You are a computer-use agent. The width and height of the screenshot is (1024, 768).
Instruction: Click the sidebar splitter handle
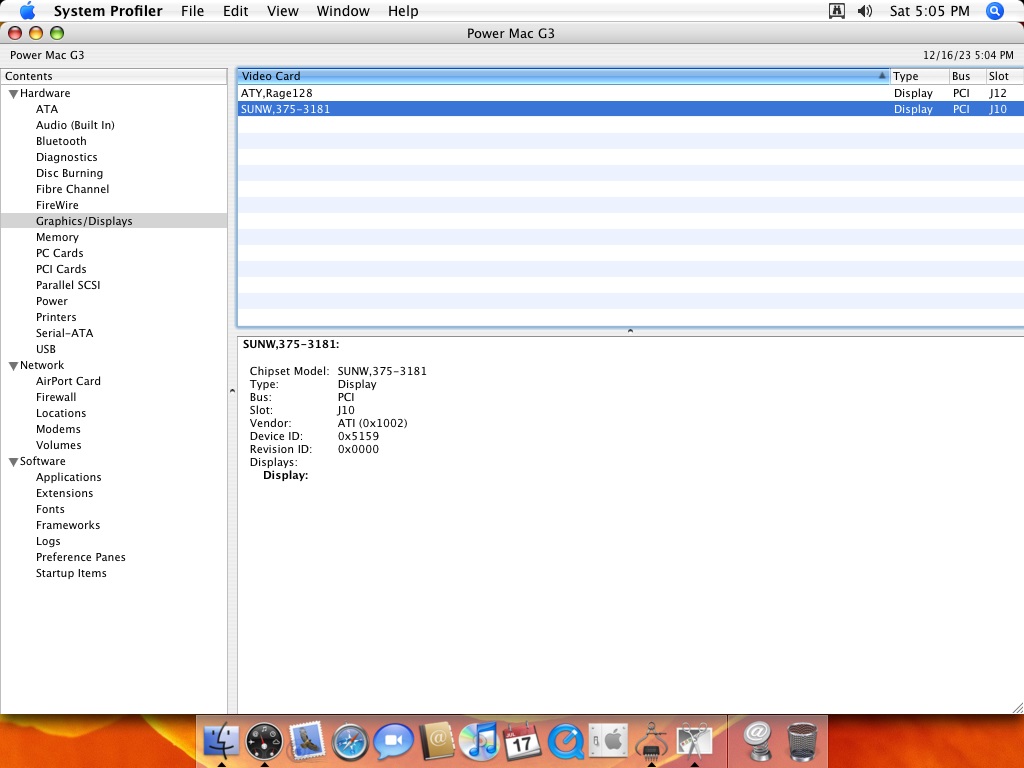click(232, 391)
